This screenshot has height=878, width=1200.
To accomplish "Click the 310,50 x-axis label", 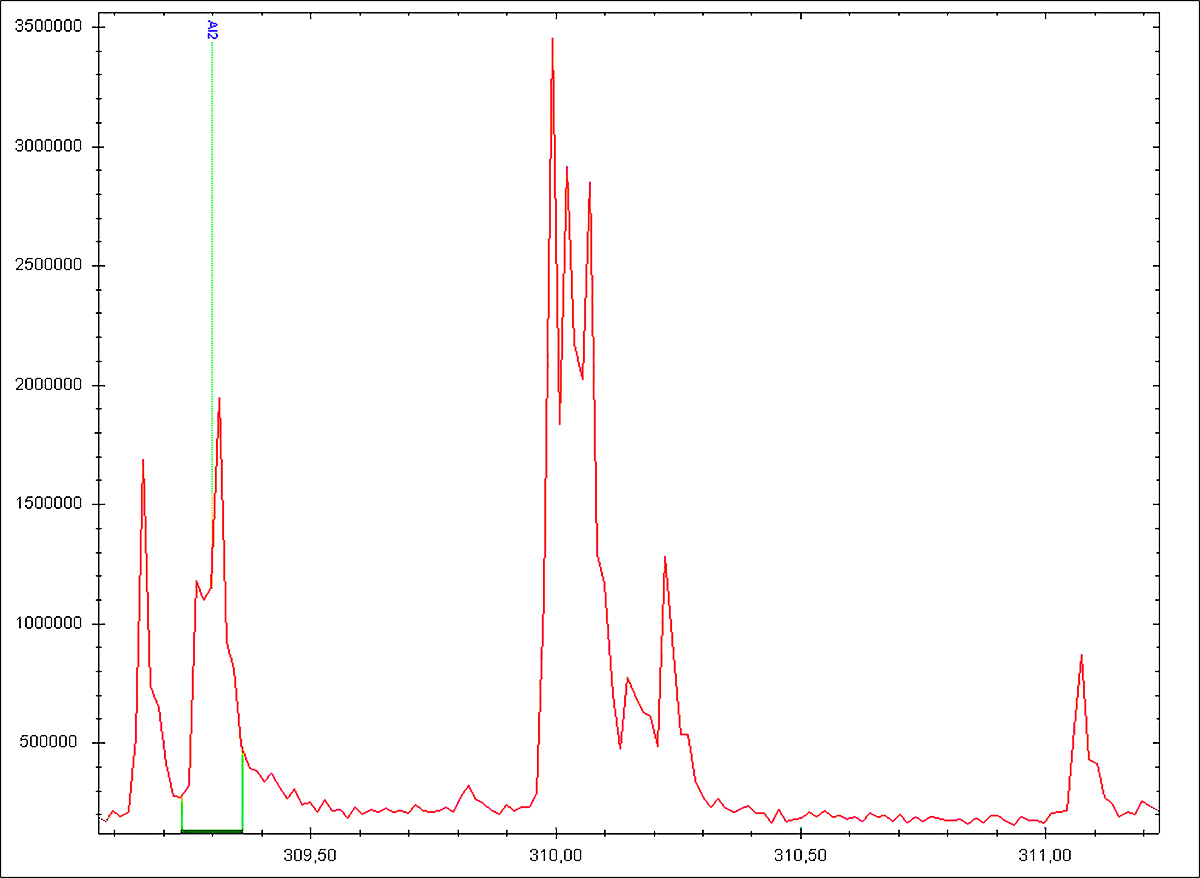I will (x=801, y=856).
